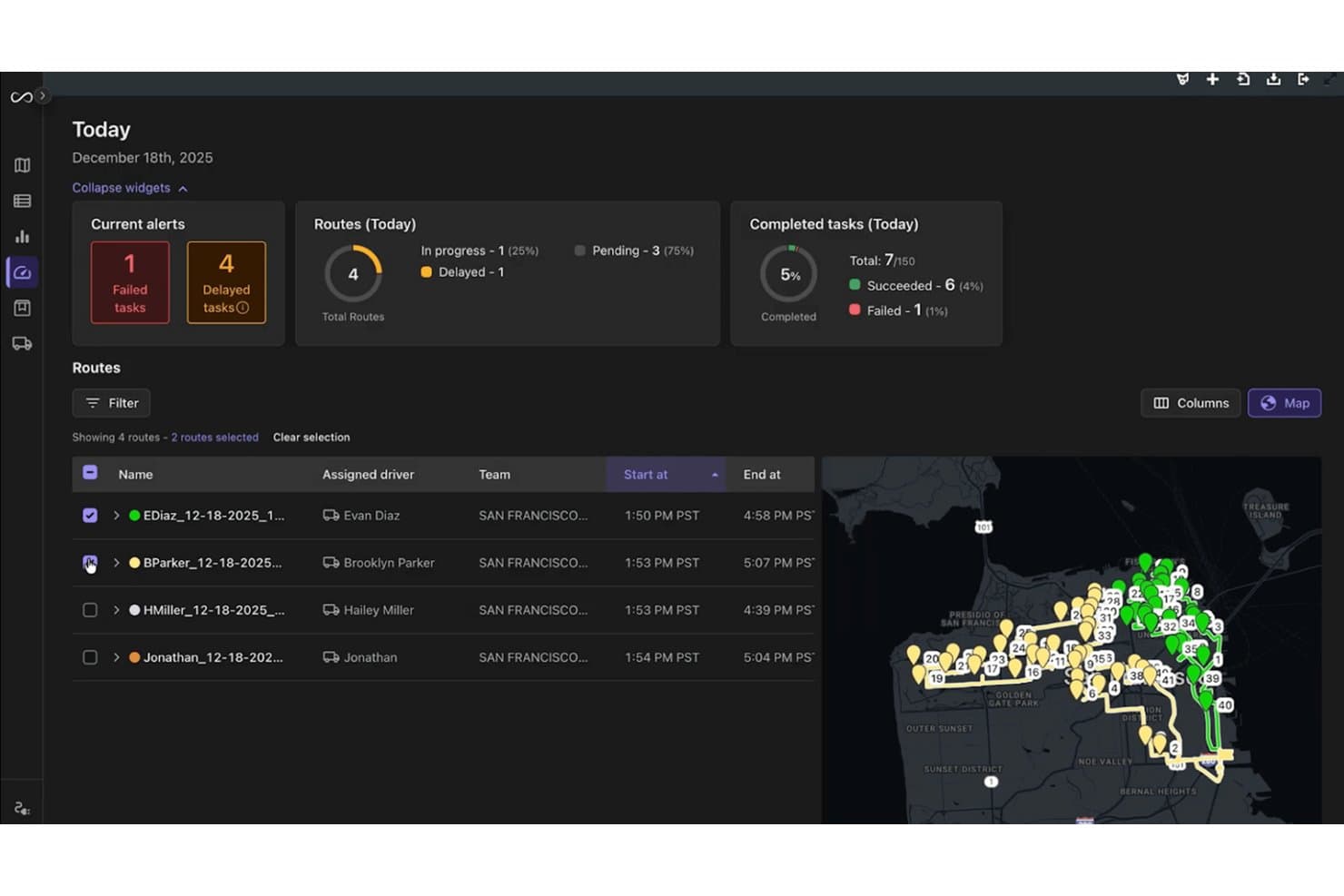The width and height of the screenshot is (1344, 896).
Task: Check the HMiller route checkbox
Action: [90, 610]
